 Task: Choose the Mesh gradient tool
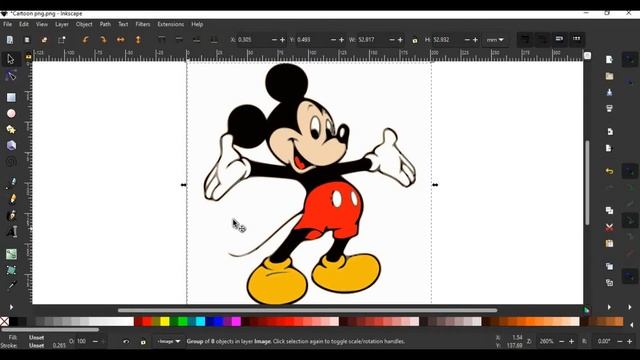pos(11,270)
